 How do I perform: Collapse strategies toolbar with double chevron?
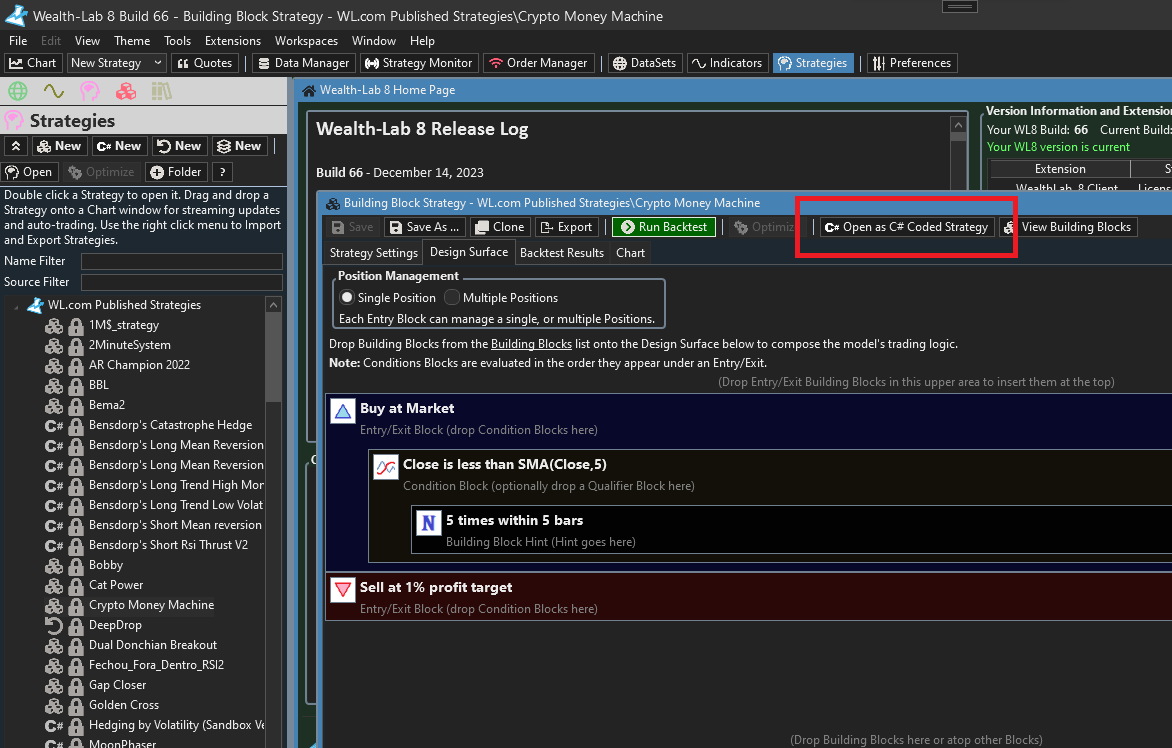15,146
